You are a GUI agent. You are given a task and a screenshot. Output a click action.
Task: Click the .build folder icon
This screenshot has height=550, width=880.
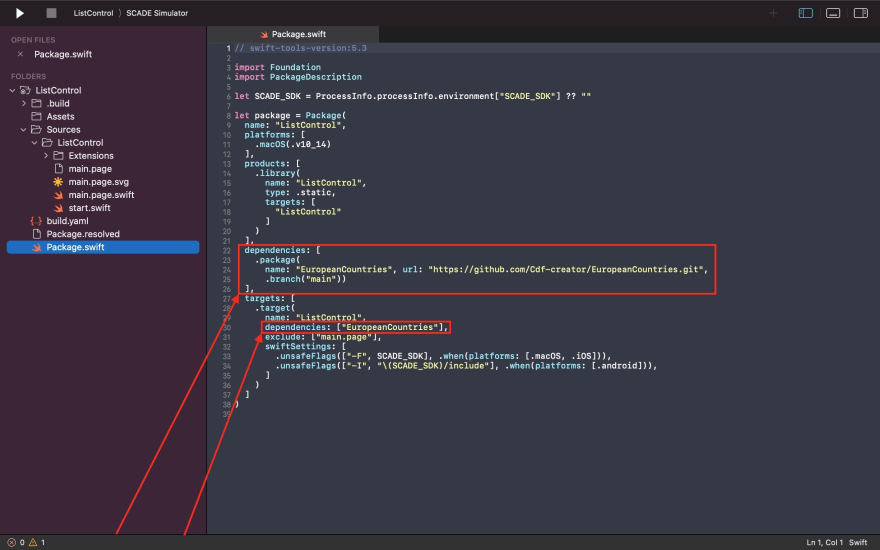click(x=36, y=103)
